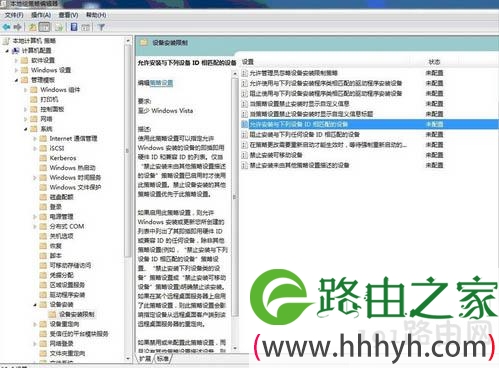Expand the Internet 通信管理 folder node

(x=35, y=139)
